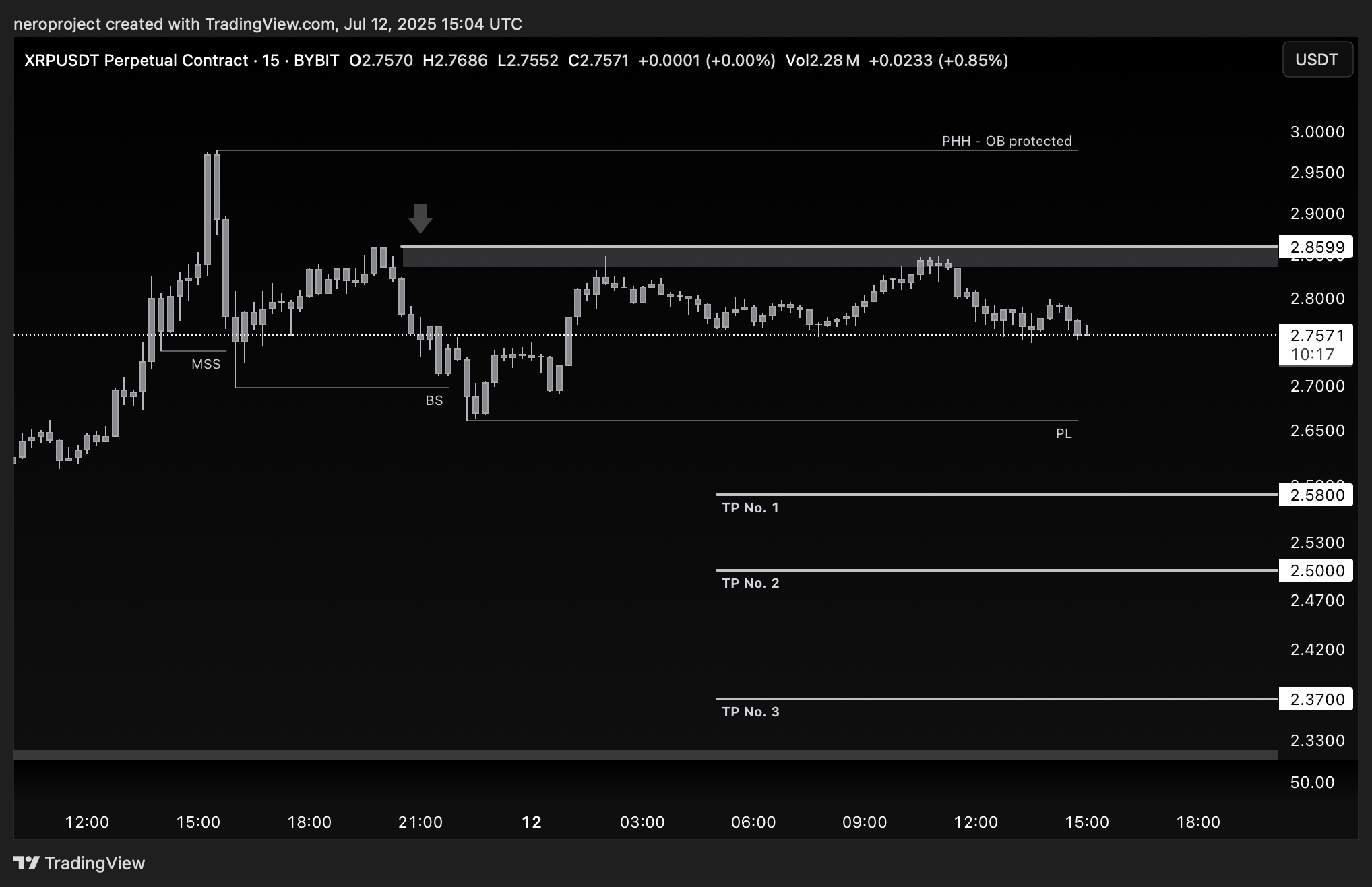Screen dimensions: 1372x887
Task: Click the 2.4700 price axis value
Action: pyautogui.click(x=1317, y=601)
